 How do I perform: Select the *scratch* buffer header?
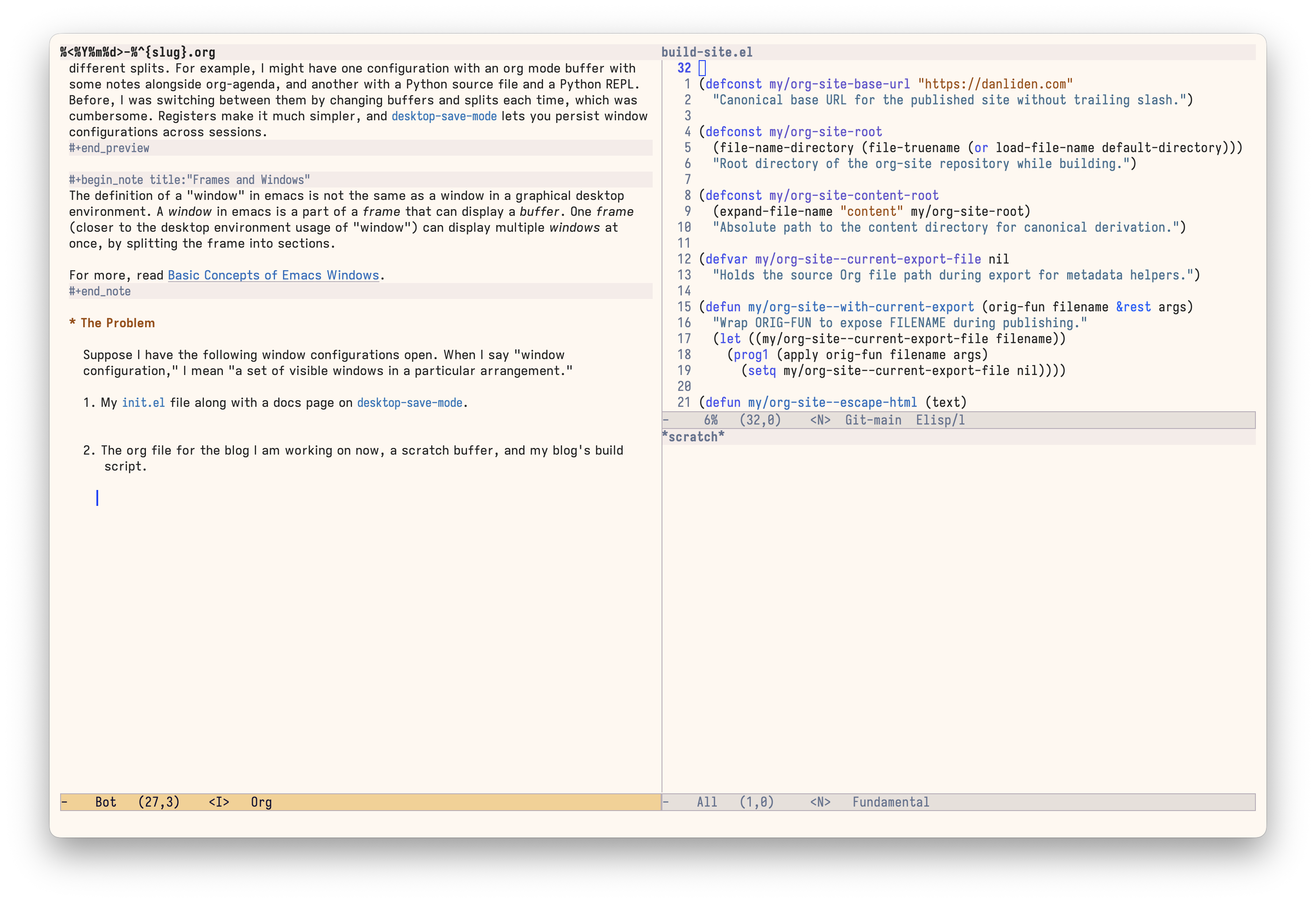click(693, 436)
